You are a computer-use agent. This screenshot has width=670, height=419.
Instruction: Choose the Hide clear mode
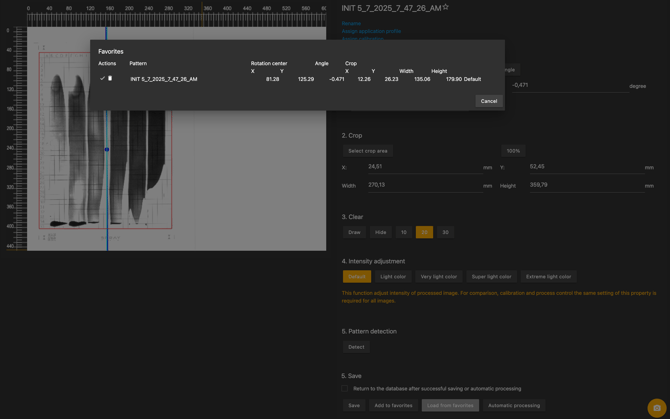(380, 232)
